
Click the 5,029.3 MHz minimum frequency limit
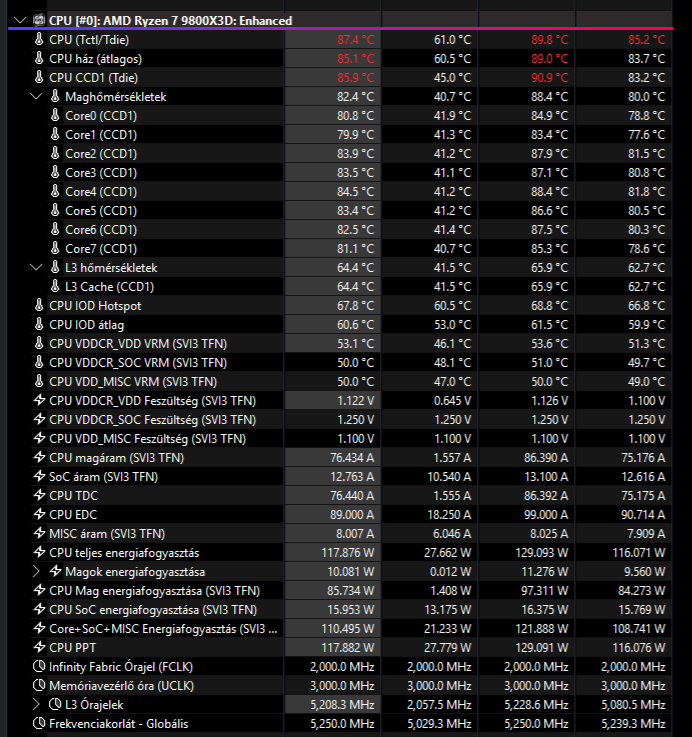pos(439,724)
